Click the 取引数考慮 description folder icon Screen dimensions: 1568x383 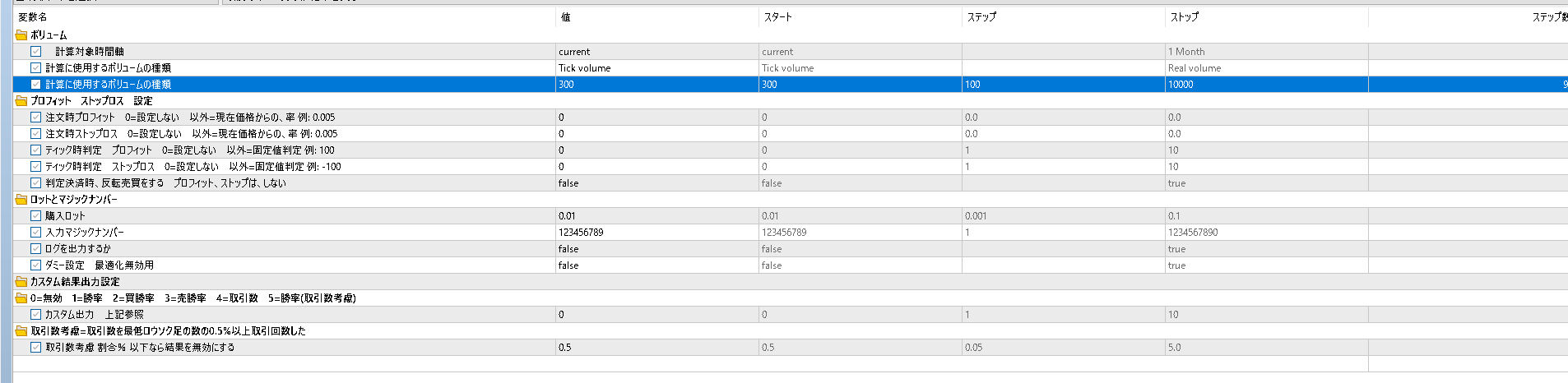coord(21,331)
